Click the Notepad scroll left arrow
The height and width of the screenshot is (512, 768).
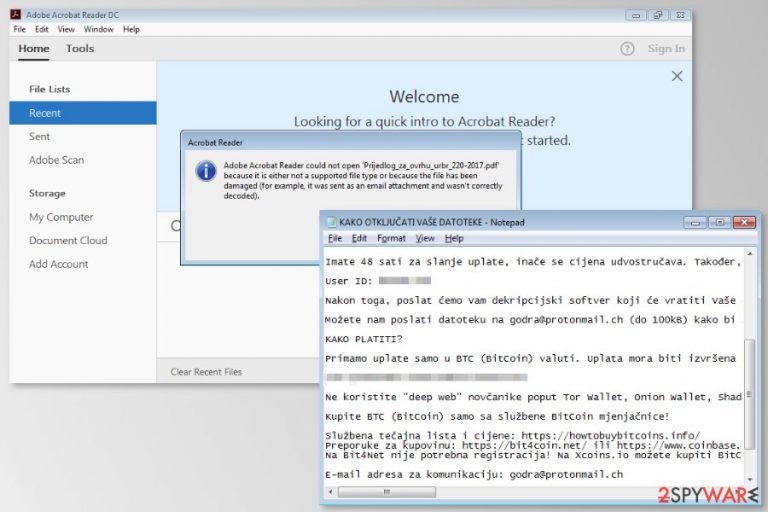(331, 491)
